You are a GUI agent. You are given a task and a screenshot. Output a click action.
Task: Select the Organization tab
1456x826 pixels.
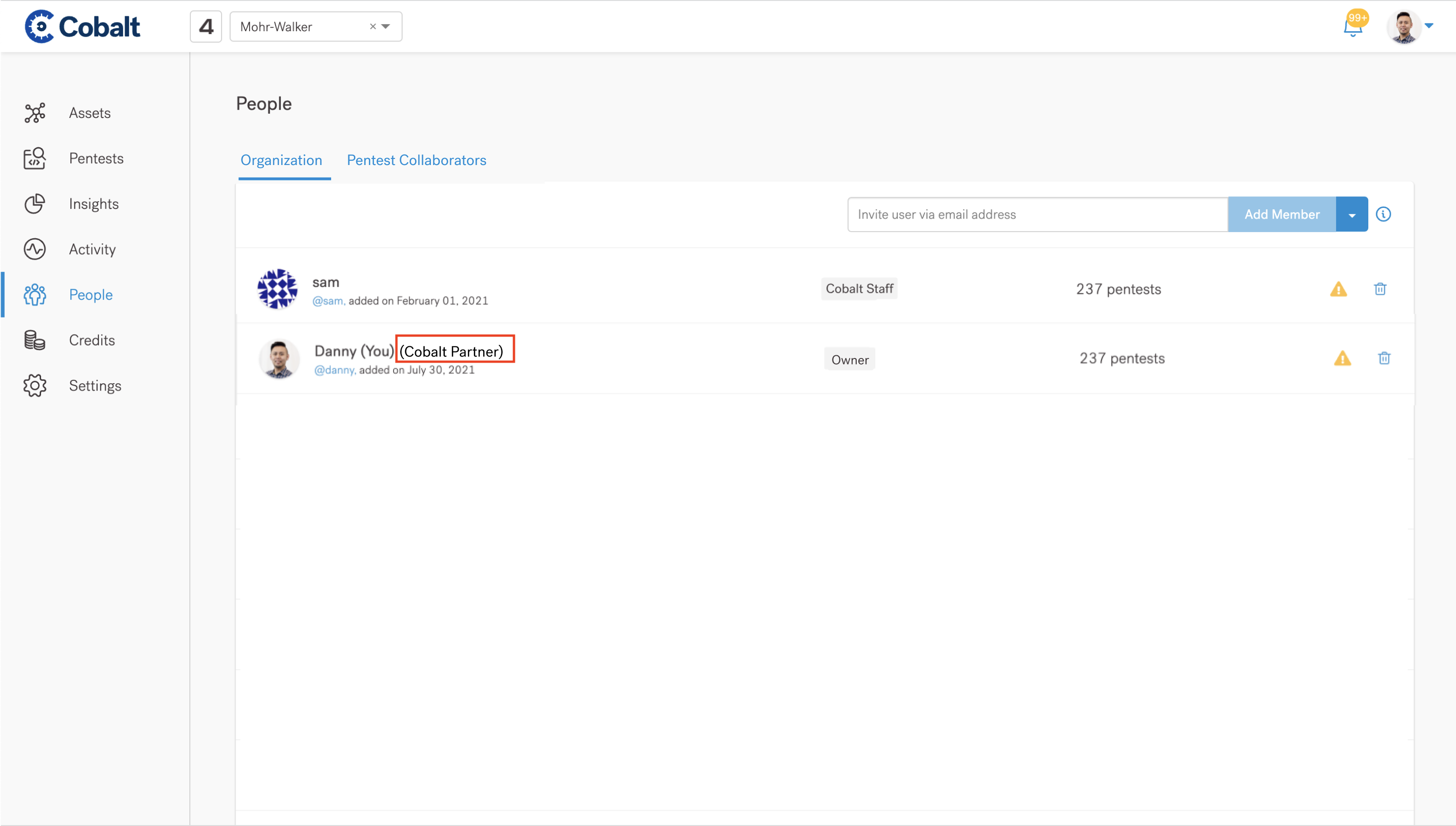281,160
